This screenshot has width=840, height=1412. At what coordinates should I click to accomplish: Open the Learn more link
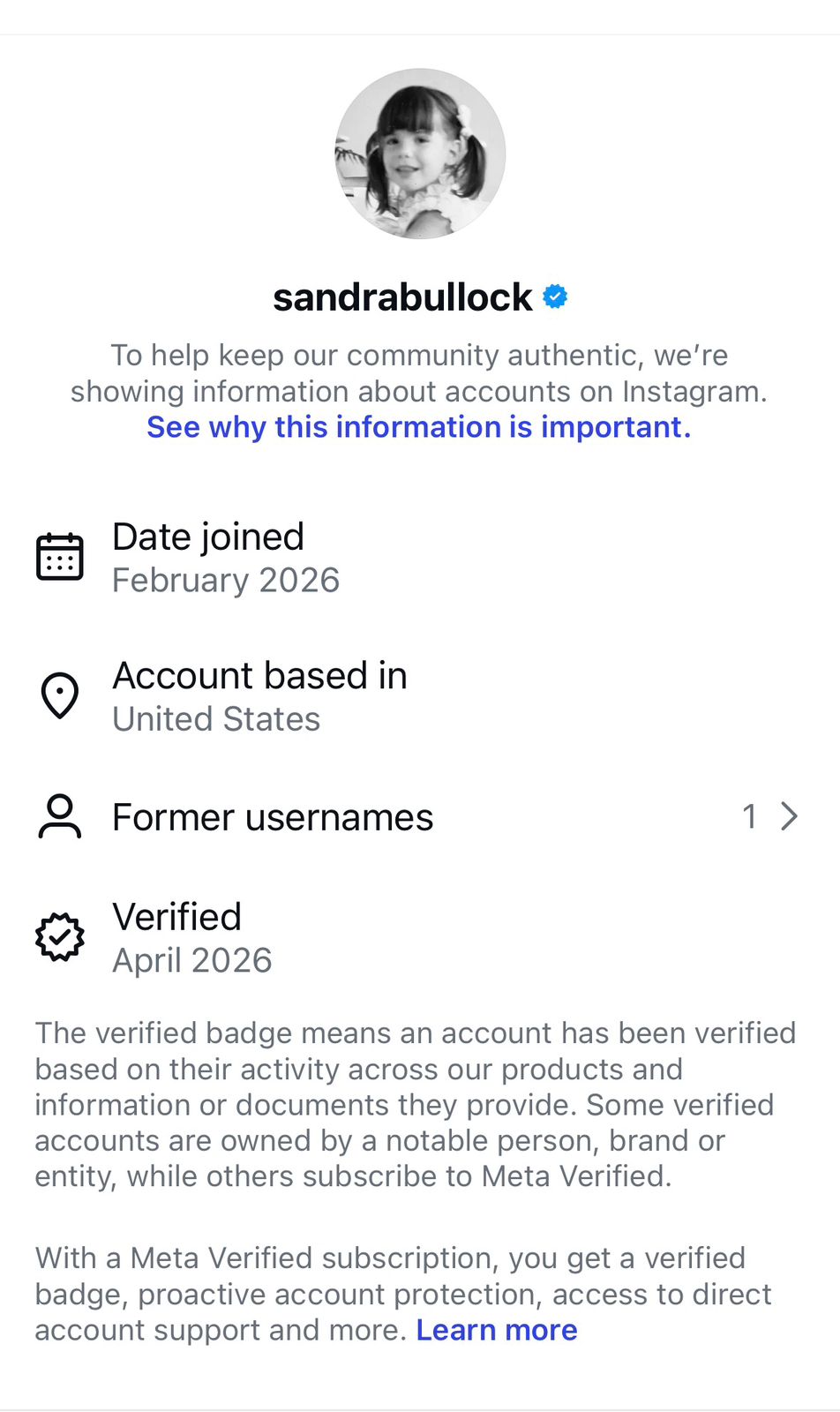497,1330
